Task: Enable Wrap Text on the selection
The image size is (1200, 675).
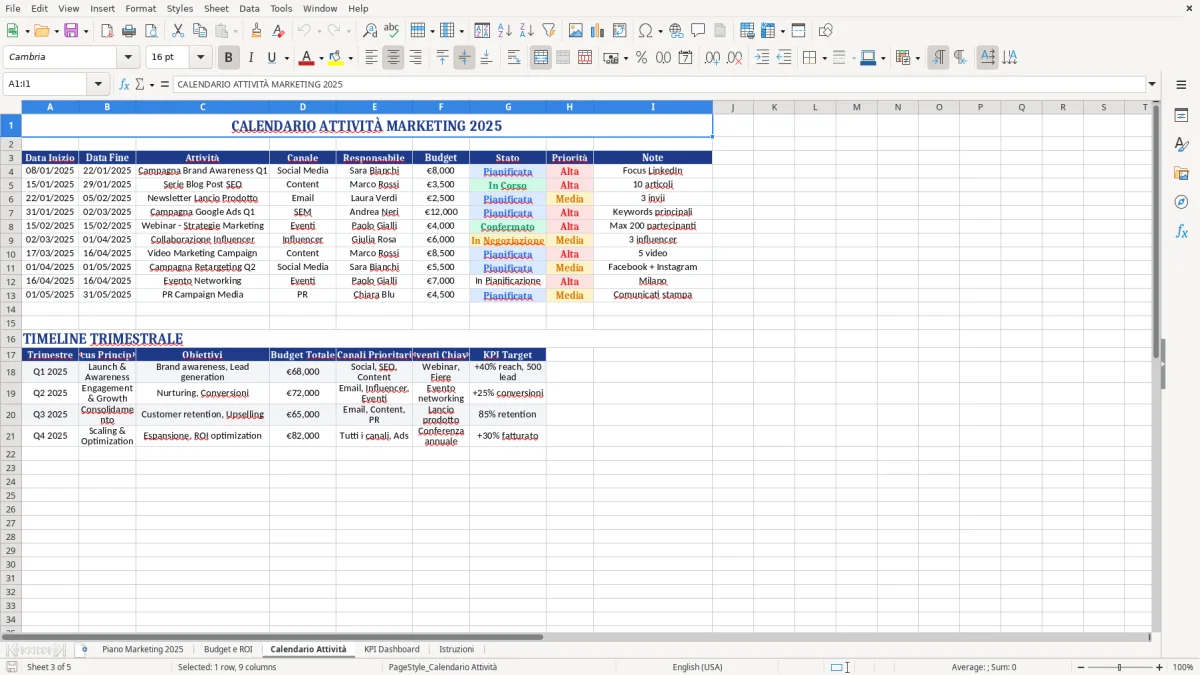Action: click(514, 57)
